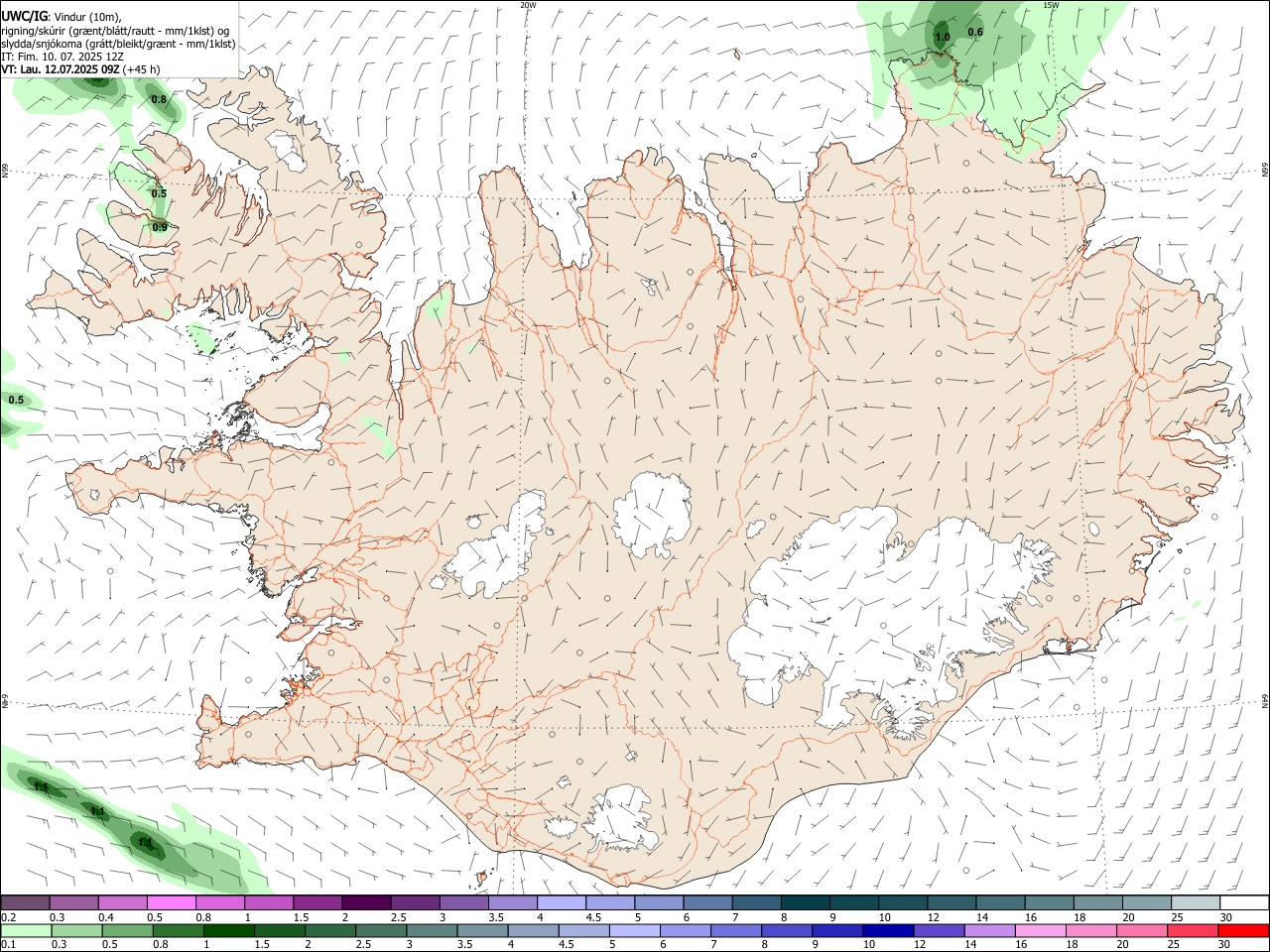The width and height of the screenshot is (1270, 952).
Task: Click the '0.5' map value just above '0.9'
Action: [159, 193]
